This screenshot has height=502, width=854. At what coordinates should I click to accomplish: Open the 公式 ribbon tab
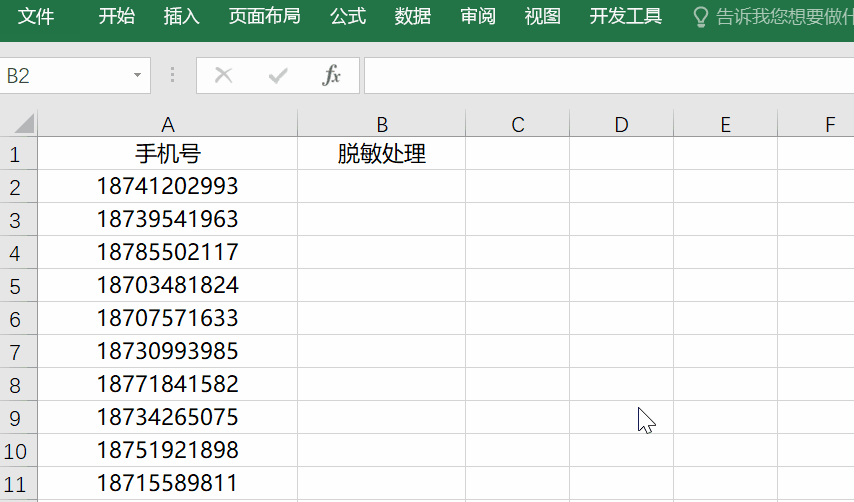(x=348, y=17)
